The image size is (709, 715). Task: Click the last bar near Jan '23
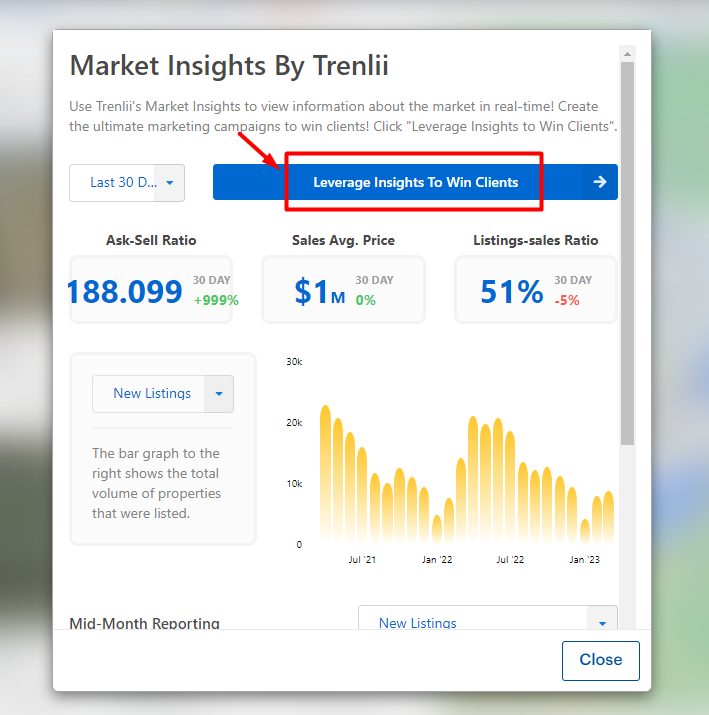tap(609, 517)
